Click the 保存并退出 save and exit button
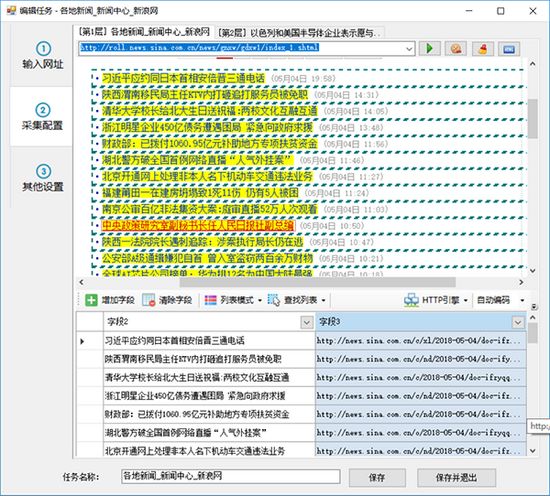The height and width of the screenshot is (496, 550). (456, 477)
